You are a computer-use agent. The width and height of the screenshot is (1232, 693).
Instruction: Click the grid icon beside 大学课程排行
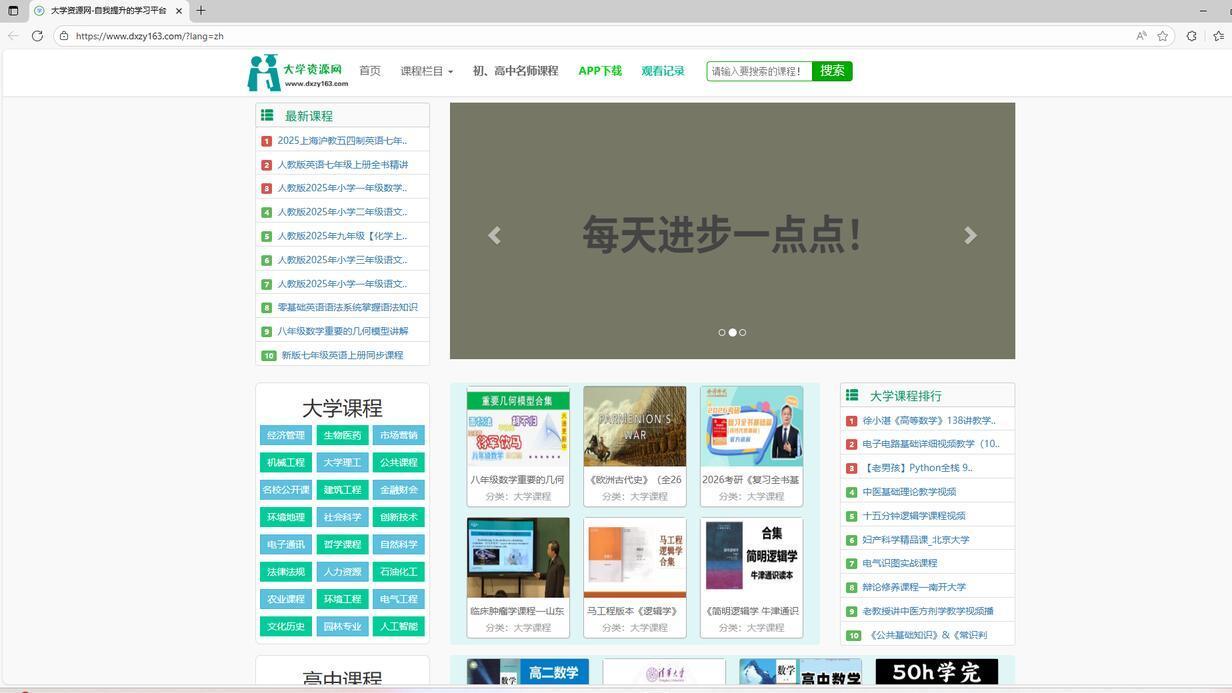point(852,396)
